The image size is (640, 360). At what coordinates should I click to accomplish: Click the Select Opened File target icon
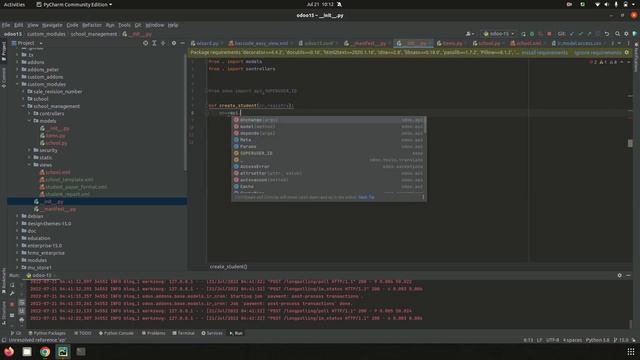(x=145, y=43)
